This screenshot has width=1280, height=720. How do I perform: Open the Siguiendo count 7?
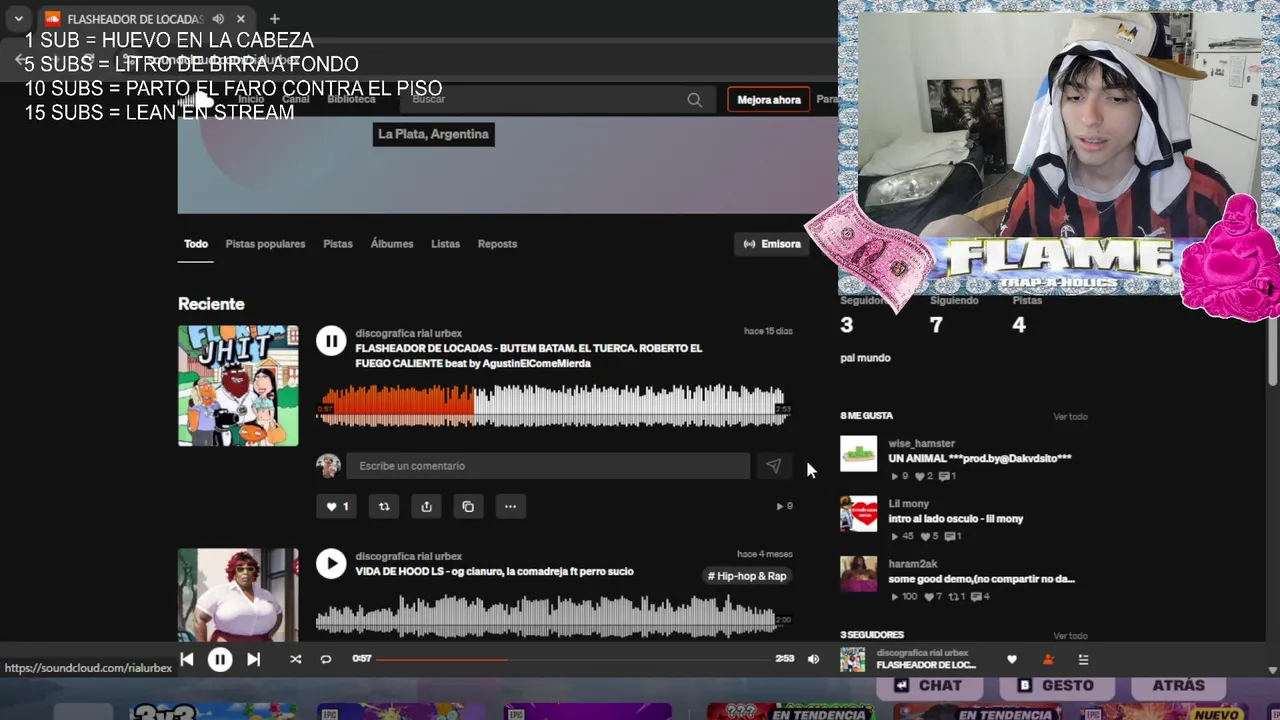point(936,324)
